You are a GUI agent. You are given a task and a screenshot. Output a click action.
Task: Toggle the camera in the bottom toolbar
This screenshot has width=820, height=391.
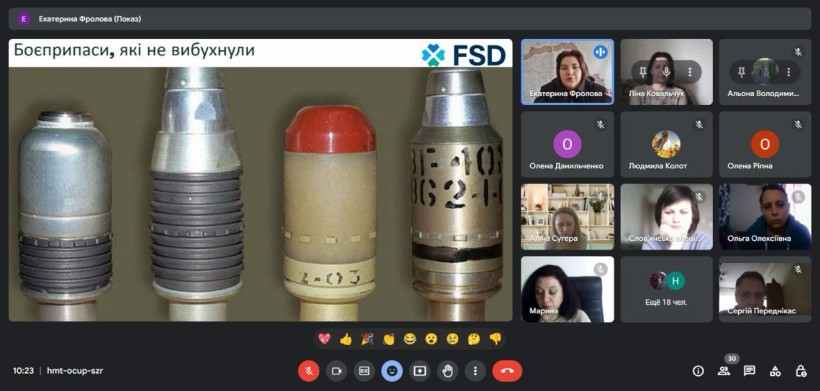click(336, 371)
